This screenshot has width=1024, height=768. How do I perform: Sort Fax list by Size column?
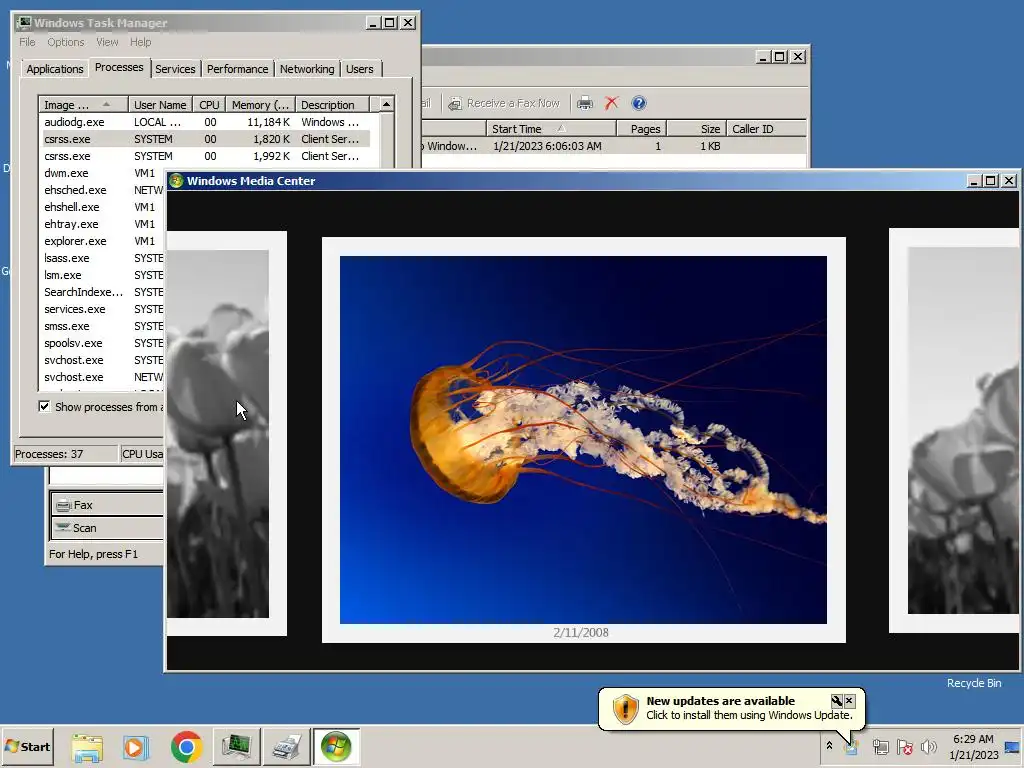pos(696,129)
